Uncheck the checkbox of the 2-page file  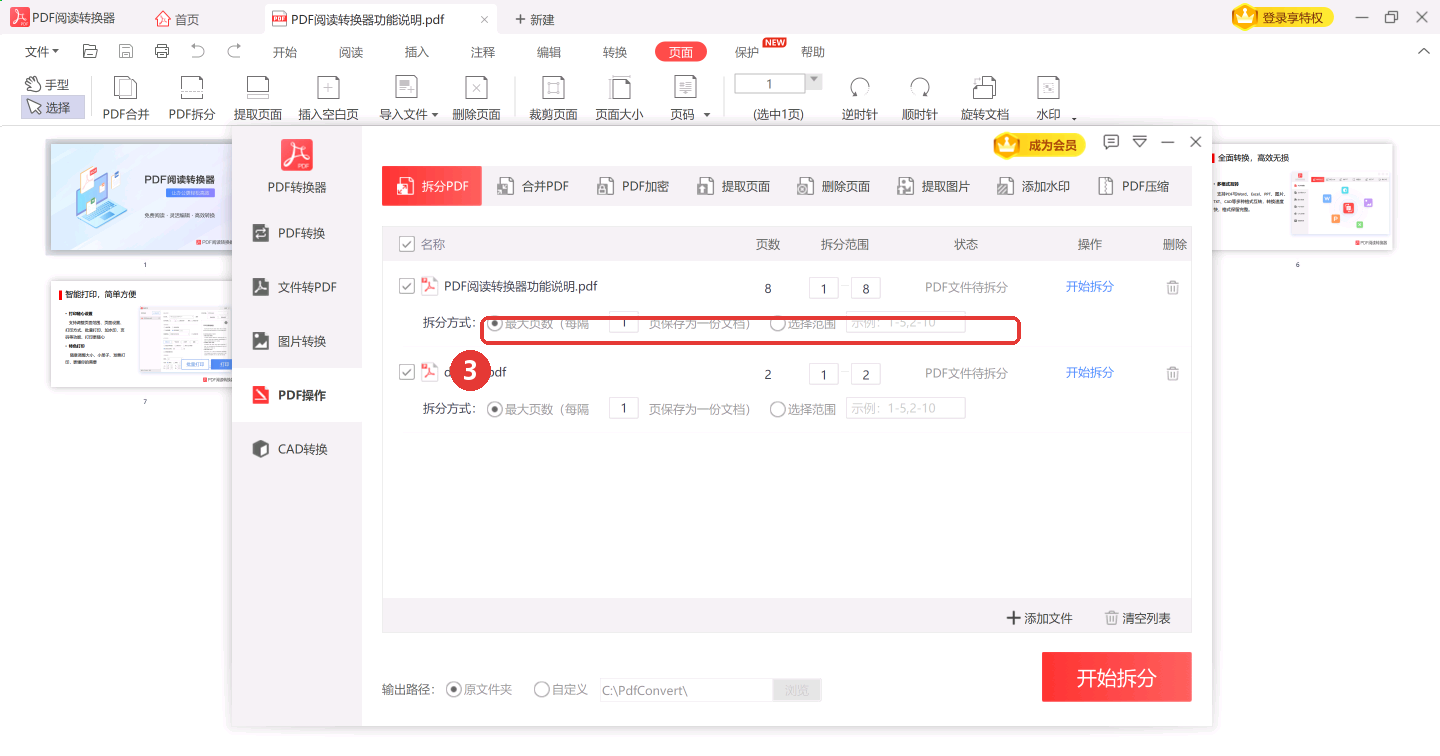407,372
